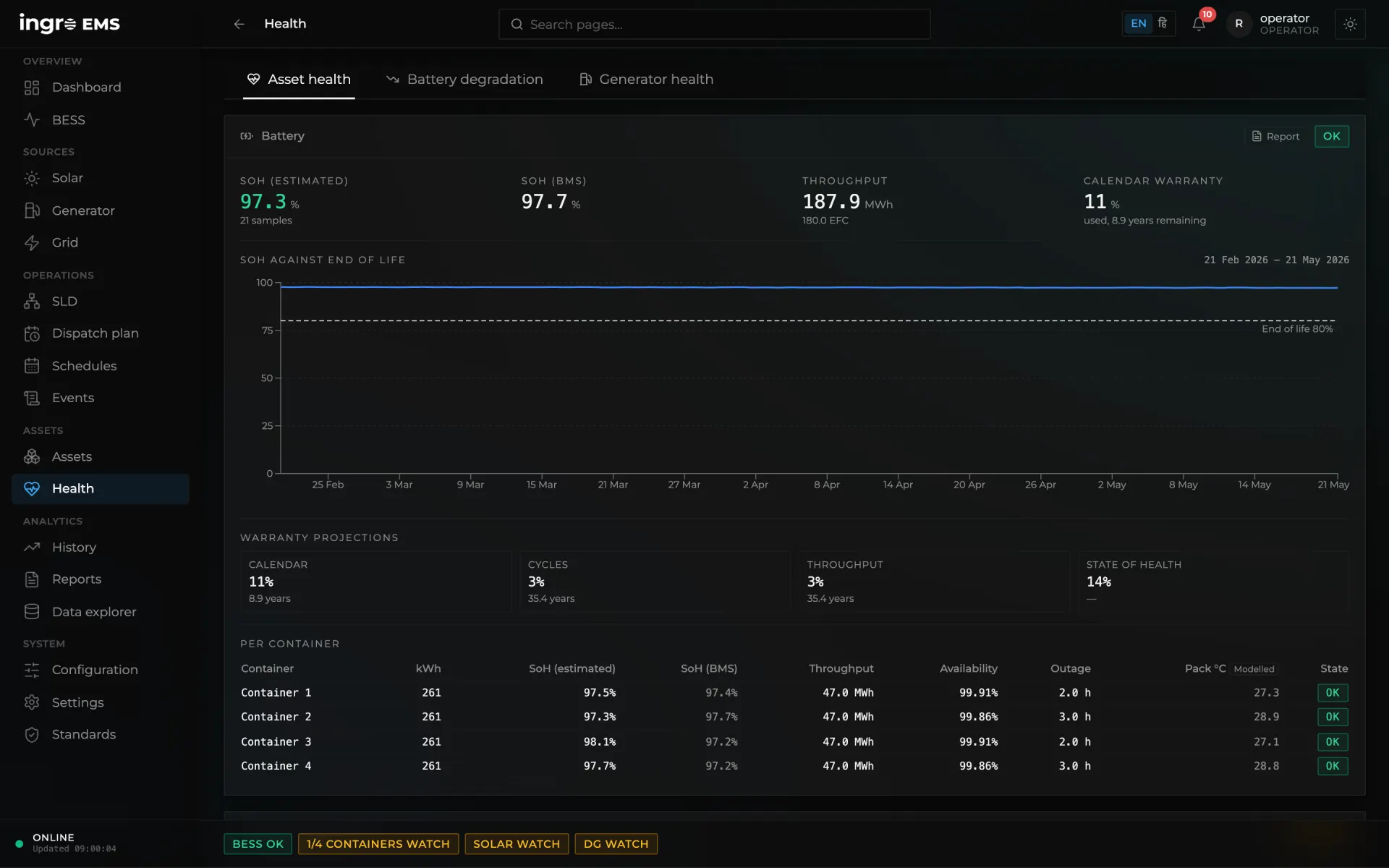Open Dispatch plan
Image resolution: width=1389 pixels, height=868 pixels.
101,333
